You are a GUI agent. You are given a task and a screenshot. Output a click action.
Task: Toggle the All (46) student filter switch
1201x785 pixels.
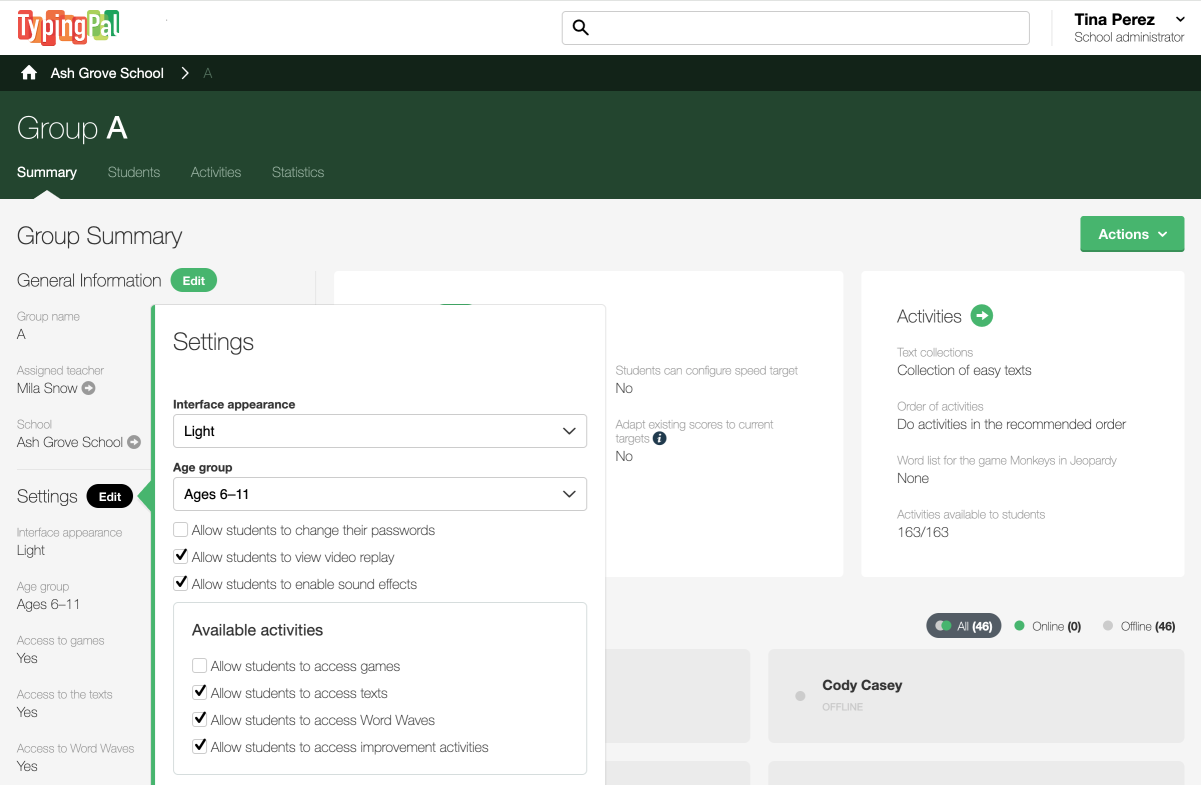point(941,625)
